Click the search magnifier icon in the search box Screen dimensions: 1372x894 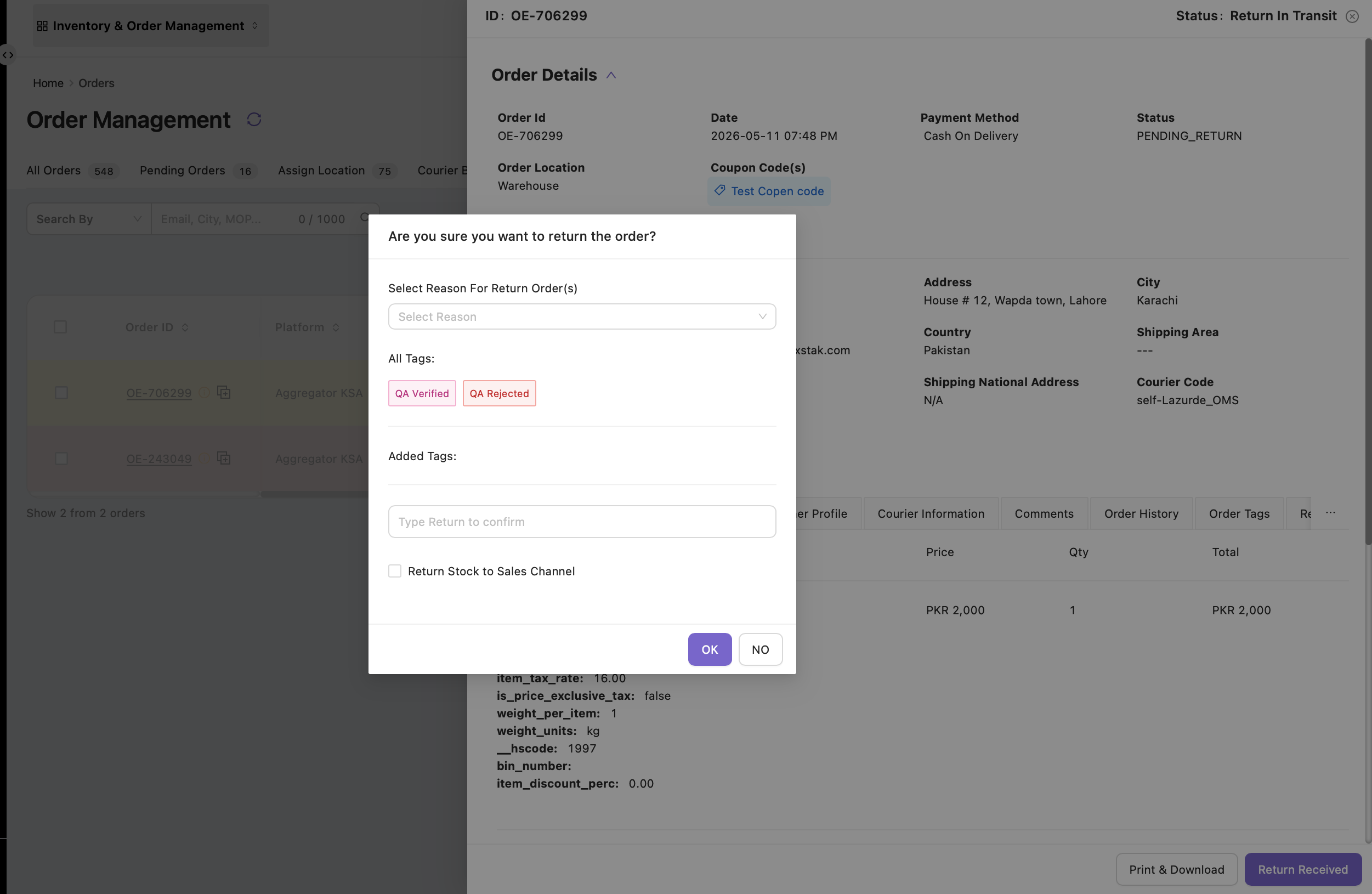(x=364, y=217)
